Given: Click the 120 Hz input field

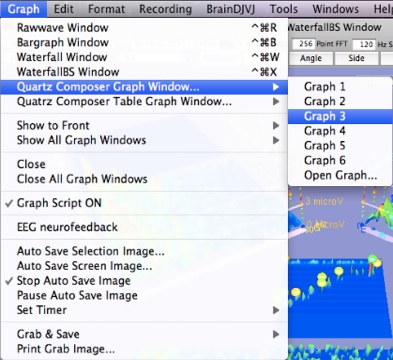Looking at the screenshot, I should 363,44.
